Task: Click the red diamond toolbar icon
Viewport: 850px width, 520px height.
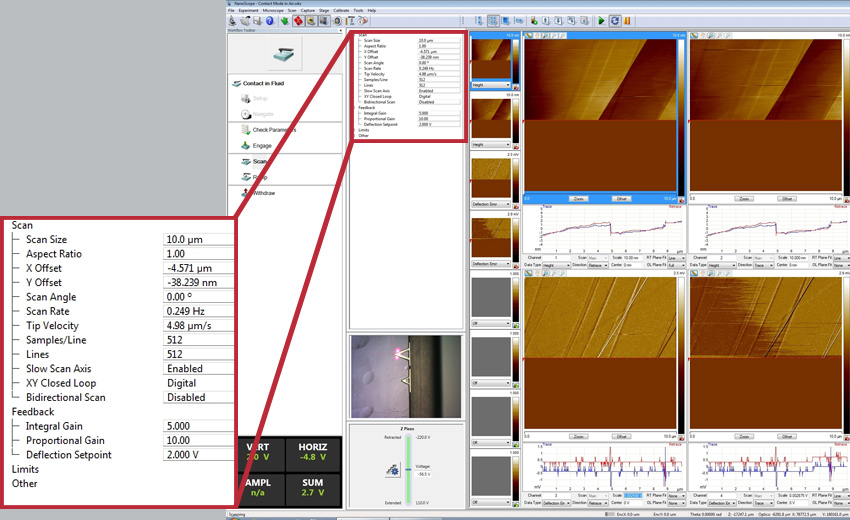Action: point(298,21)
